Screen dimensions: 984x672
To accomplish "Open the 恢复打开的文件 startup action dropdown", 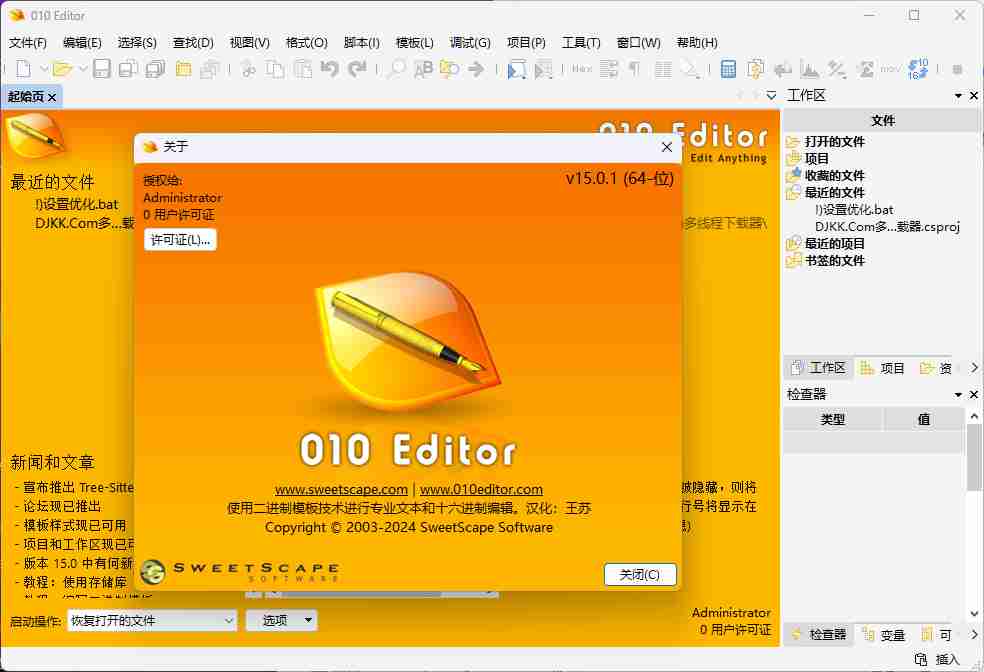I will click(x=151, y=621).
